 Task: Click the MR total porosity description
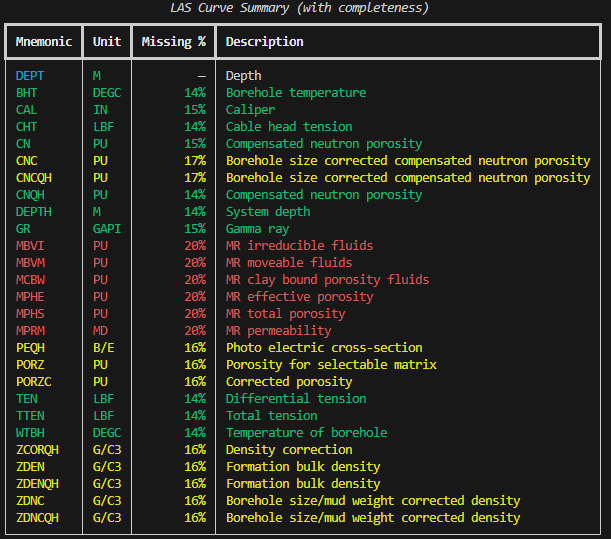(285, 314)
